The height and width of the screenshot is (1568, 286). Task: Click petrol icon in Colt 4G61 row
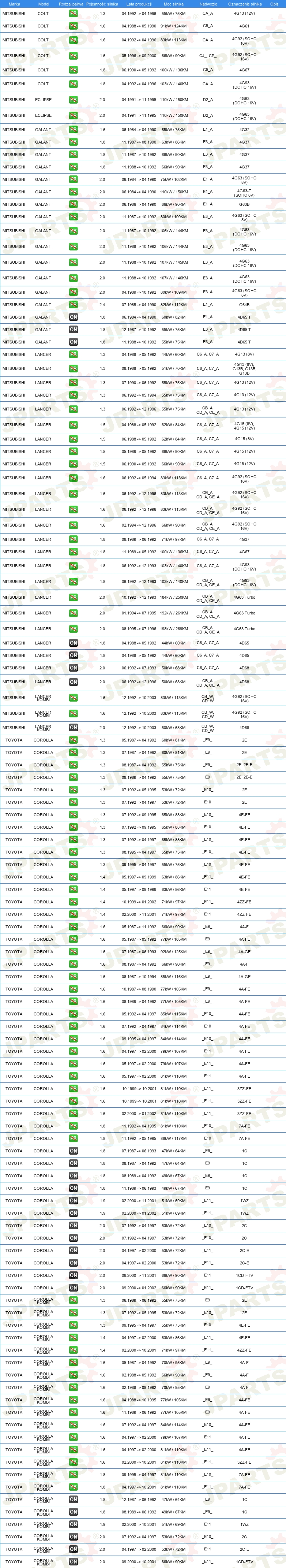pyautogui.click(x=73, y=26)
